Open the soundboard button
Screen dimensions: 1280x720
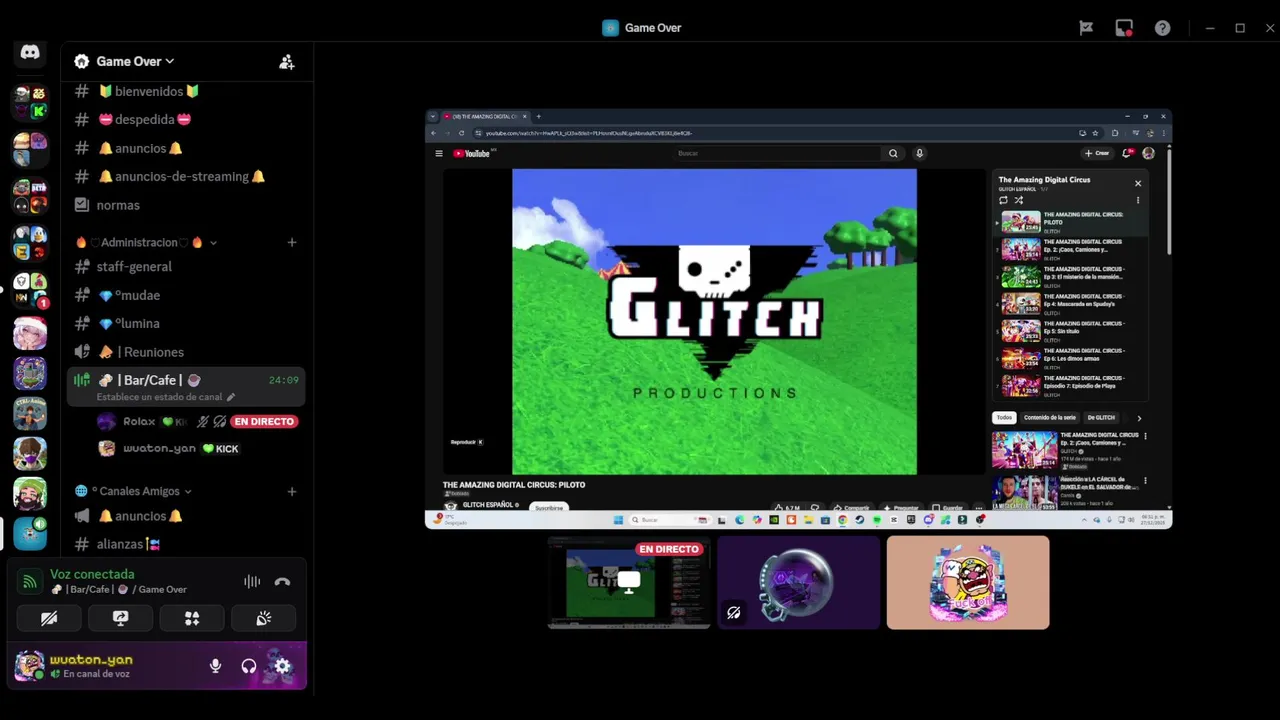tap(264, 619)
